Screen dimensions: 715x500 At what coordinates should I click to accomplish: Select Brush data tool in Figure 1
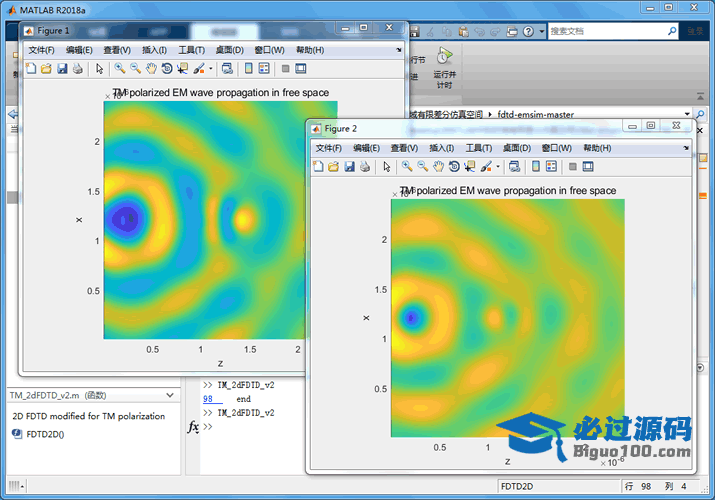pyautogui.click(x=199, y=69)
